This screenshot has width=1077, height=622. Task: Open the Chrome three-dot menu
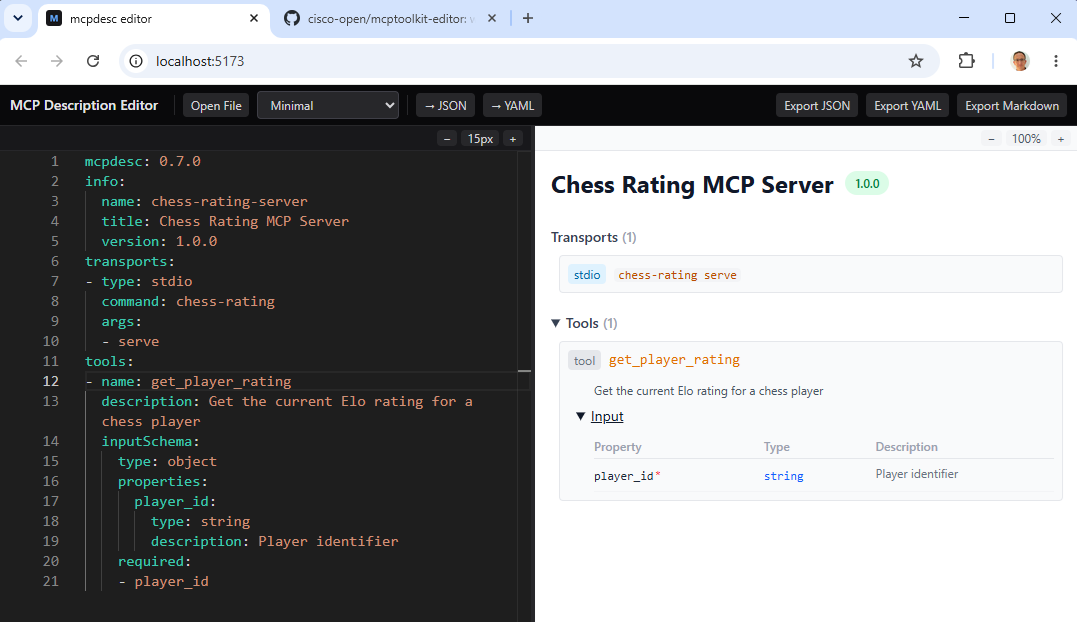[x=1056, y=61]
